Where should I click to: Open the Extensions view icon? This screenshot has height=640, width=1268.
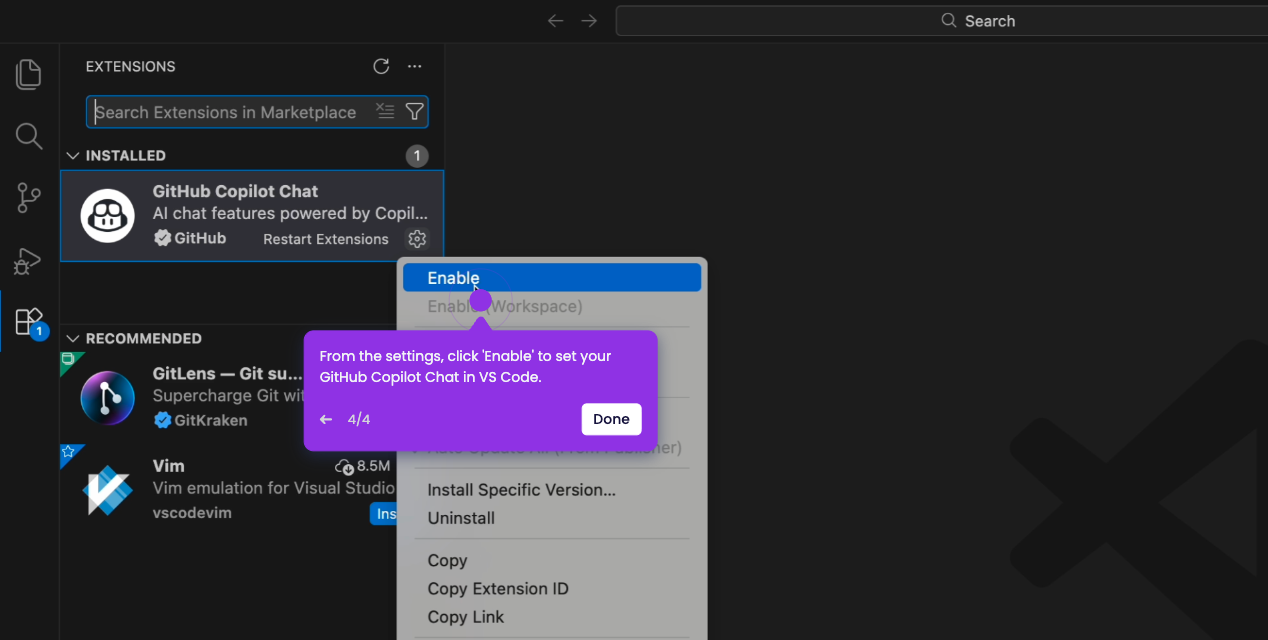(x=29, y=321)
